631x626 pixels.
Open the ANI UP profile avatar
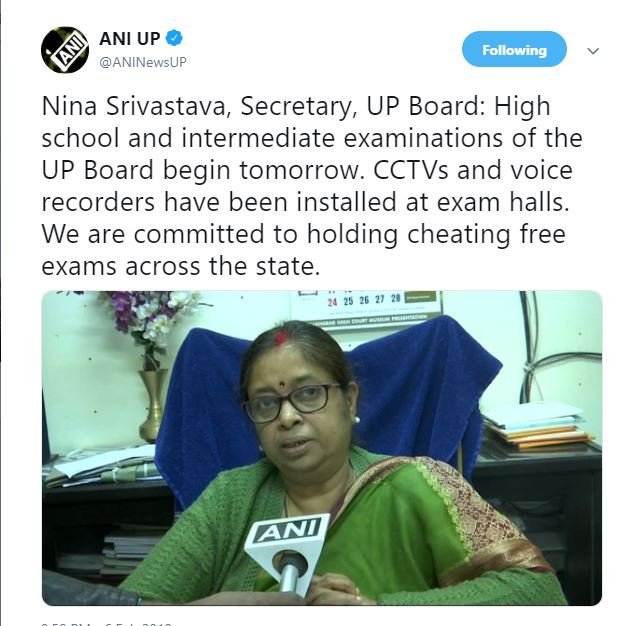pos(65,50)
